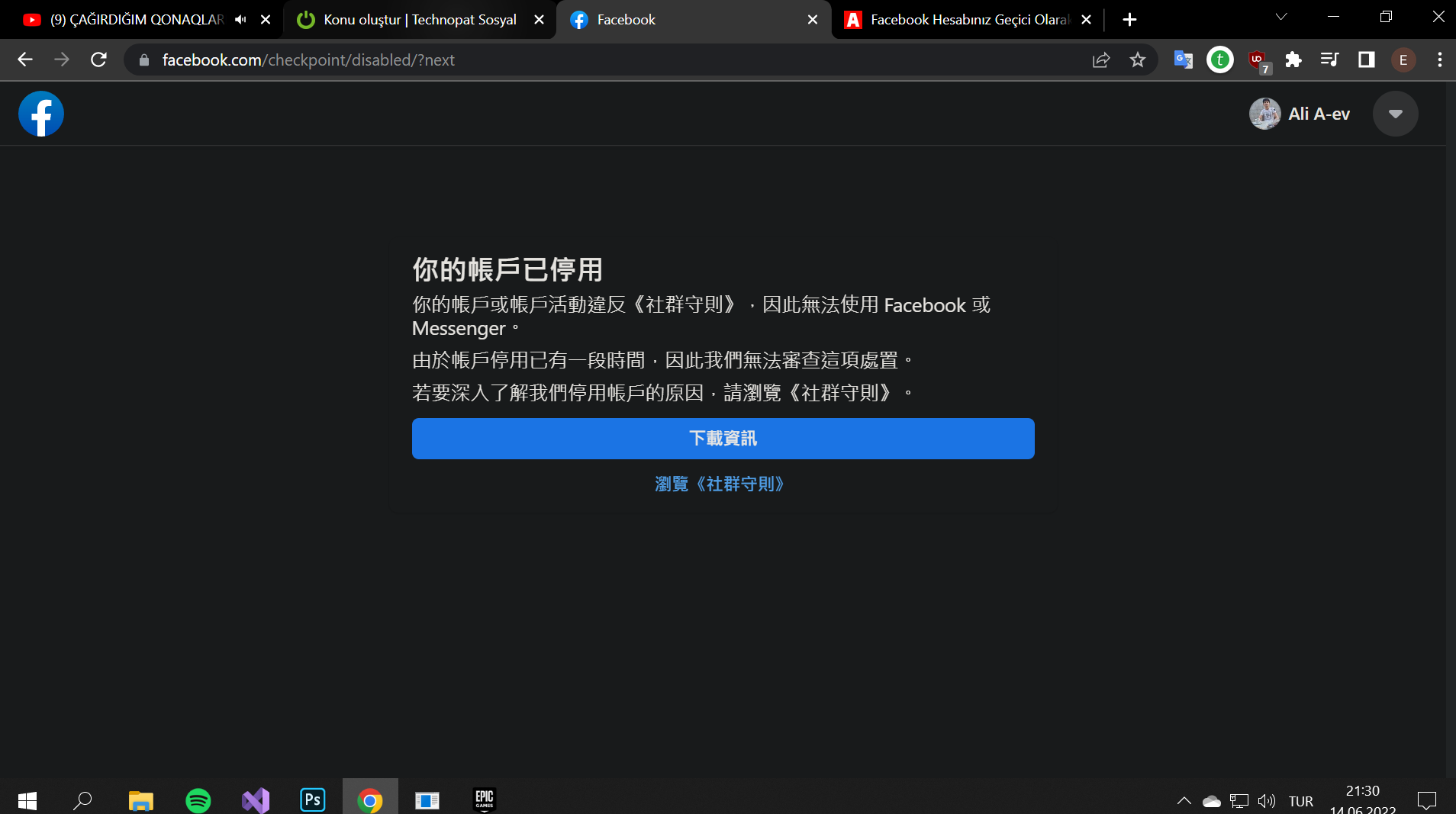Restore down the Chrome window
This screenshot has width=1456, height=814.
pos(1386,17)
